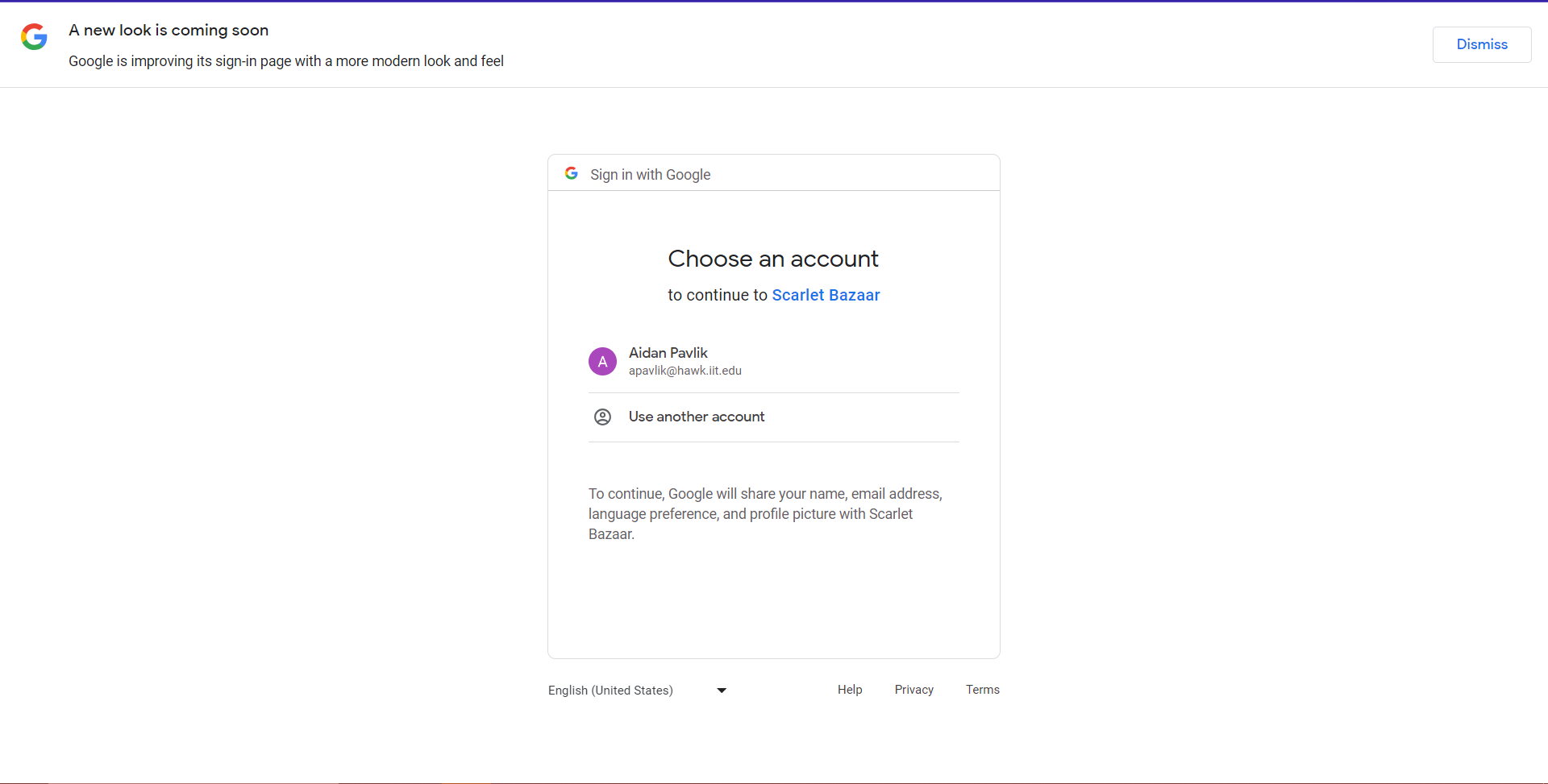The width and height of the screenshot is (1548, 784).
Task: Choose Use another account
Action: pyautogui.click(x=773, y=417)
